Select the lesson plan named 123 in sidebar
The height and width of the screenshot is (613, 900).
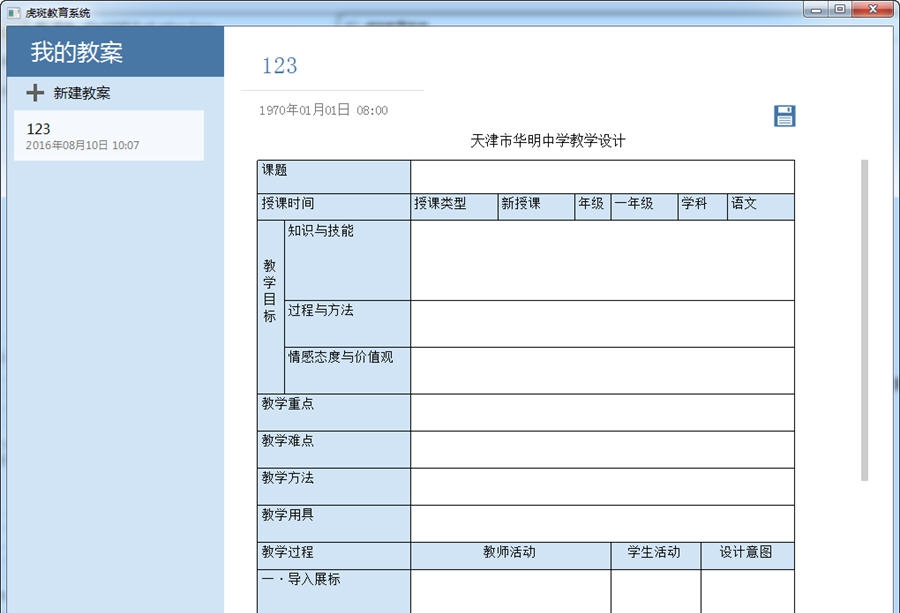110,135
